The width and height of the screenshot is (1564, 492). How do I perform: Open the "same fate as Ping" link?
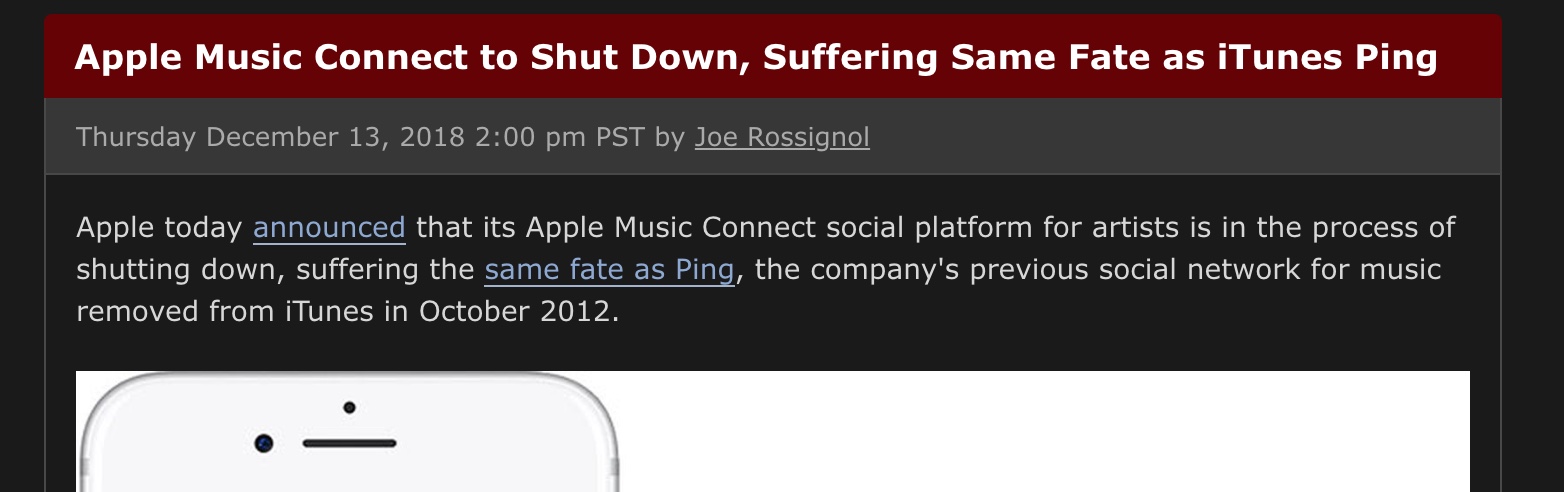point(608,270)
